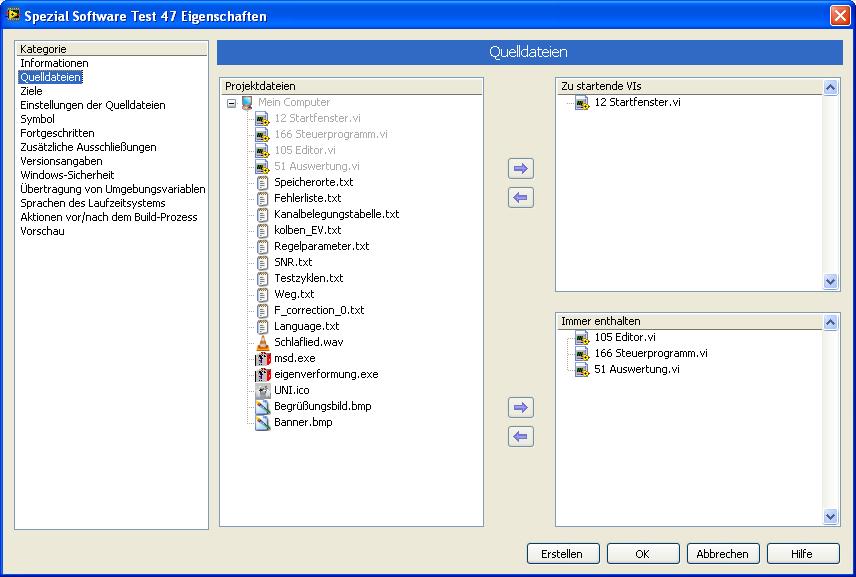Select eigenverformung.exe file name
856x577 pixels.
click(326, 374)
